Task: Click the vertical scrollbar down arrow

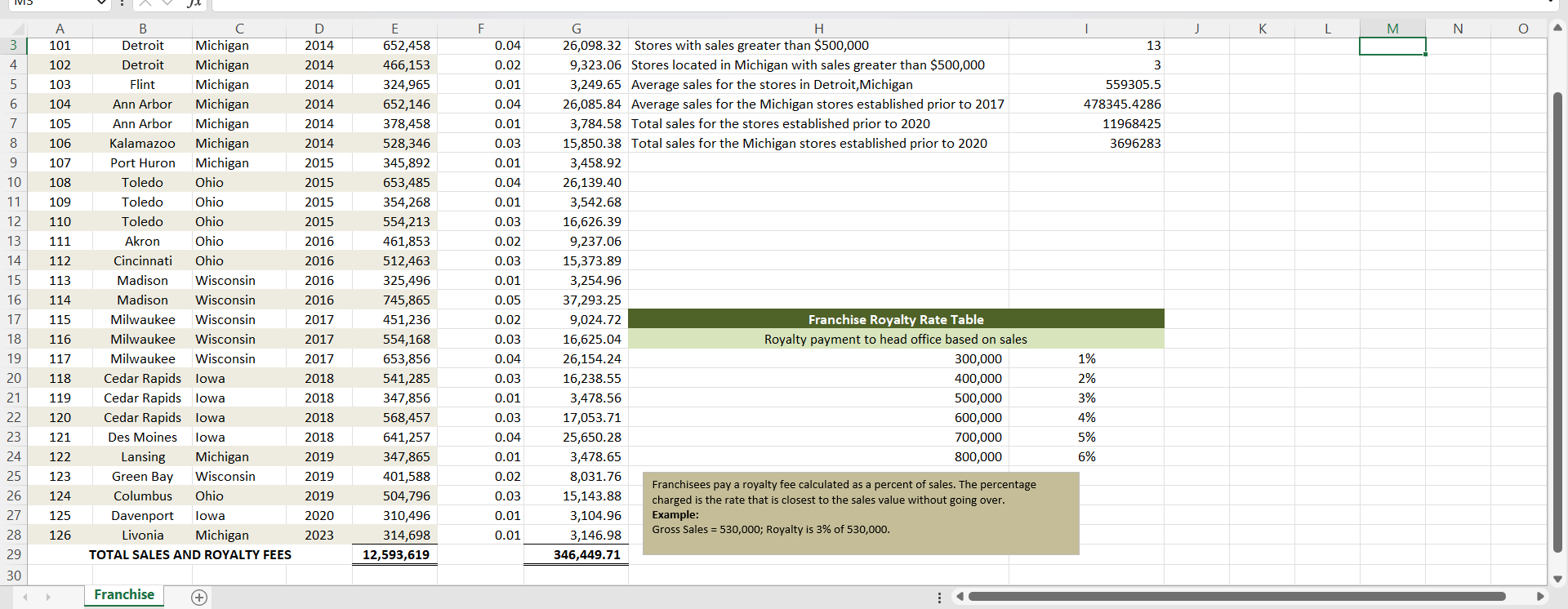Action: click(1557, 579)
